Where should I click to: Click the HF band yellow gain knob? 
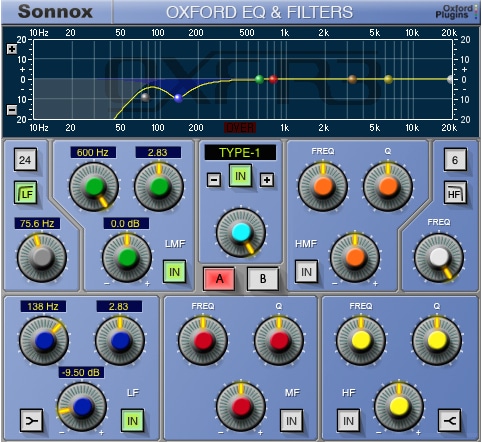pyautogui.click(x=399, y=407)
